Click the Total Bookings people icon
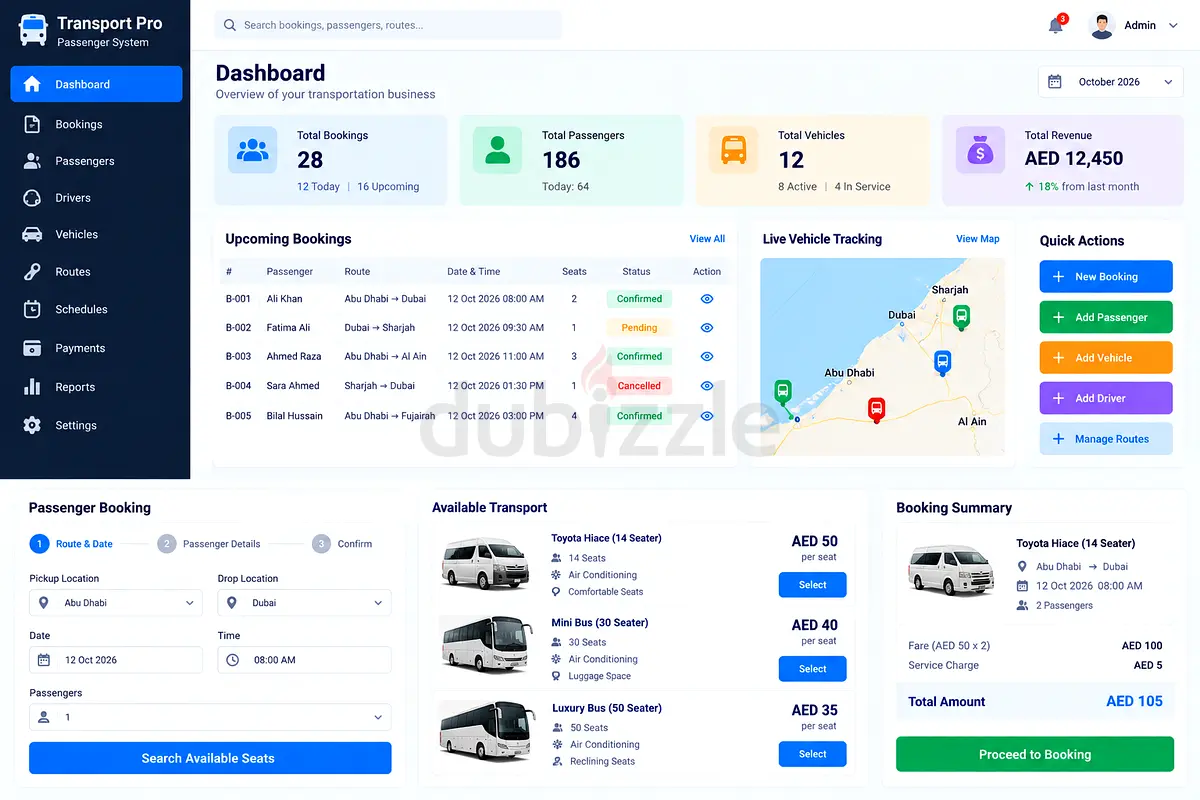1200x800 pixels. pos(253,150)
